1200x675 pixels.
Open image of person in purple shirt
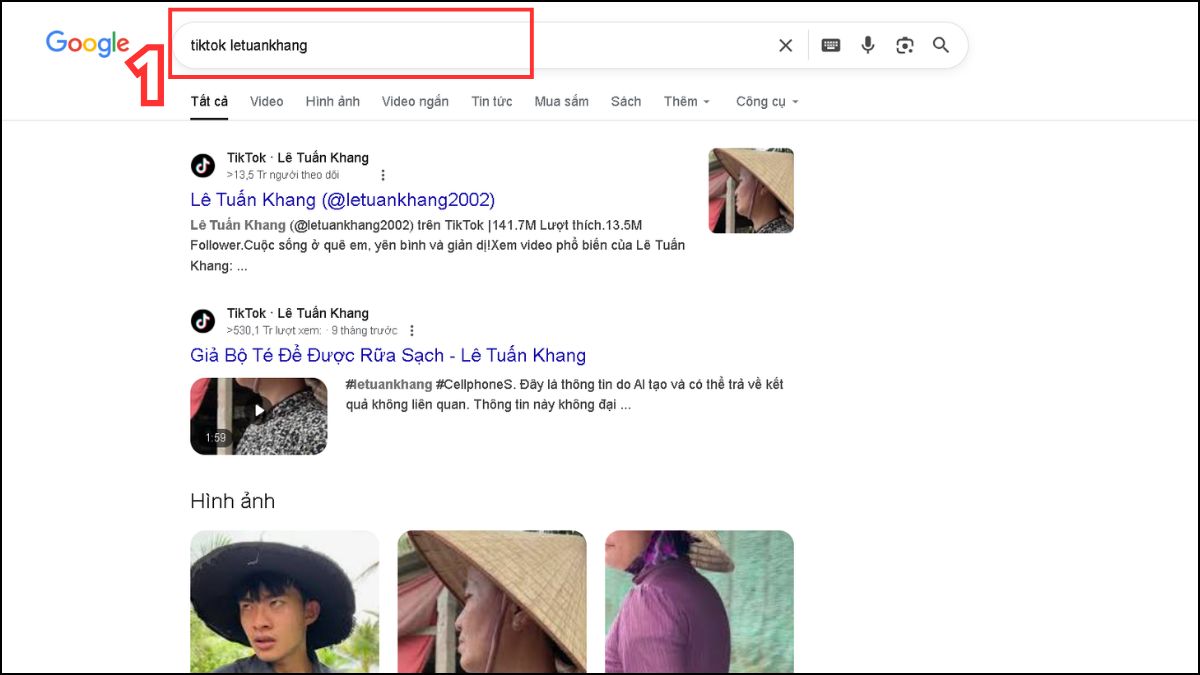pyautogui.click(x=699, y=602)
